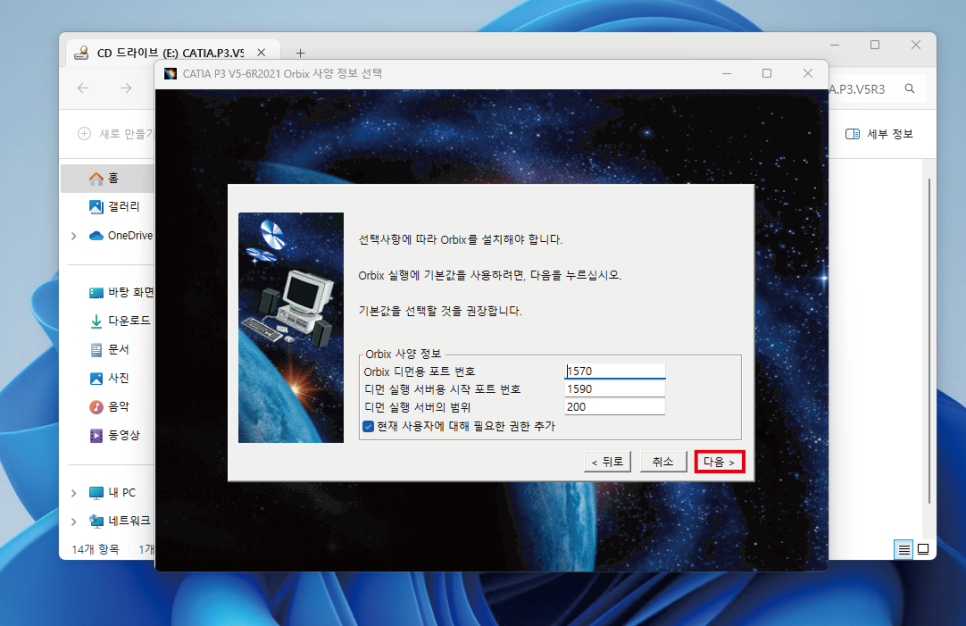Screen dimensions: 966x626
Task: Go back in File Explorer
Action: pos(83,88)
